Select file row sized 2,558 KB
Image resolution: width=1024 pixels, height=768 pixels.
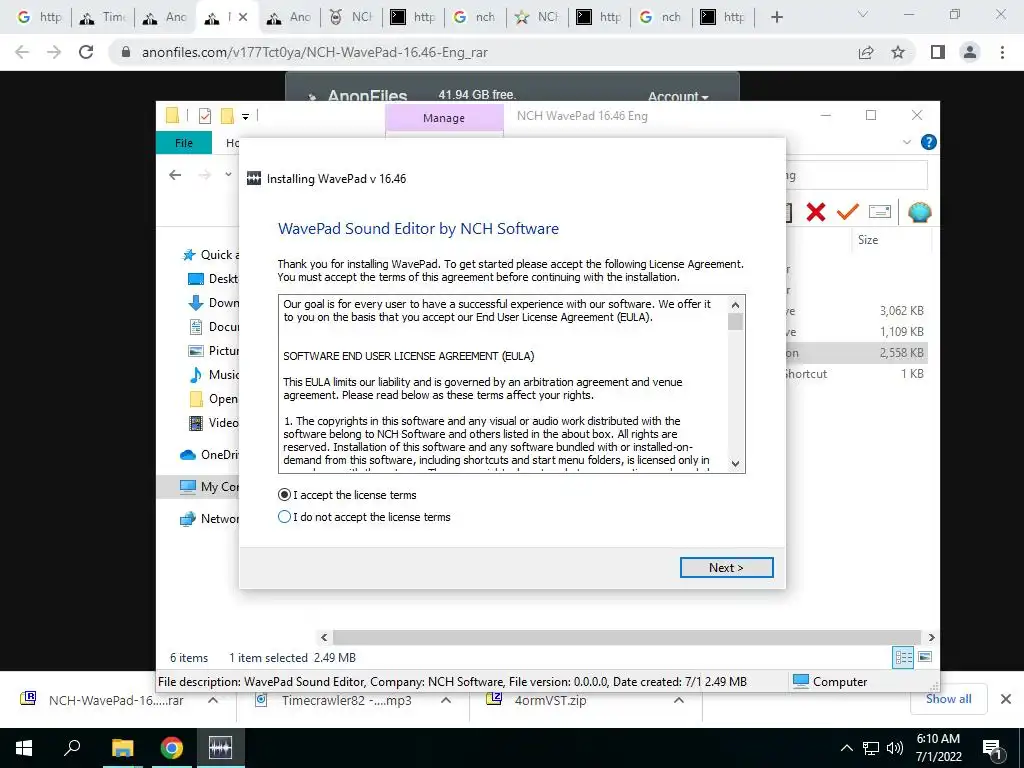tap(856, 353)
